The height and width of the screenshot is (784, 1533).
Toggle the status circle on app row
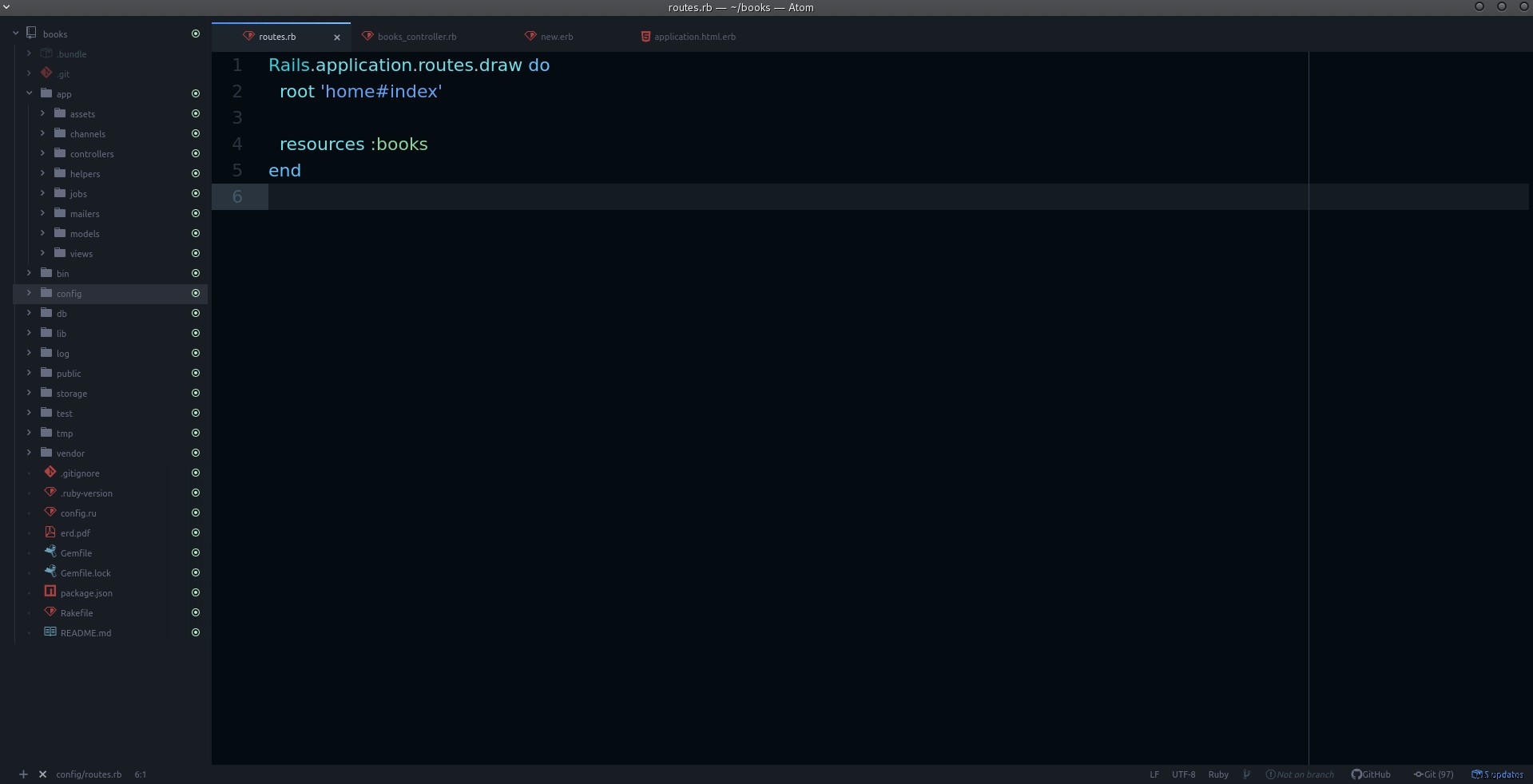196,93
